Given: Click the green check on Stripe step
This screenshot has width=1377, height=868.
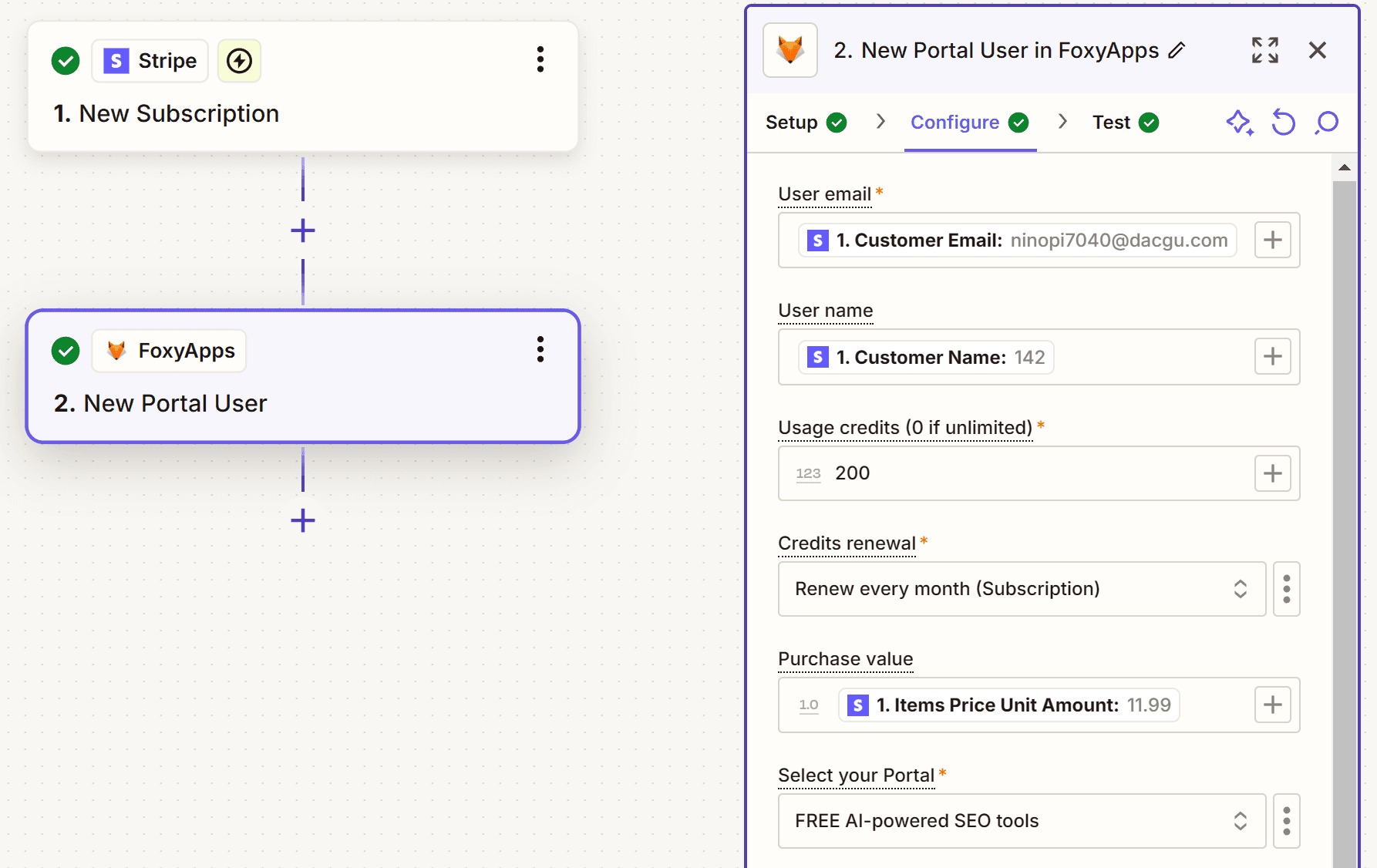Looking at the screenshot, I should pyautogui.click(x=66, y=61).
